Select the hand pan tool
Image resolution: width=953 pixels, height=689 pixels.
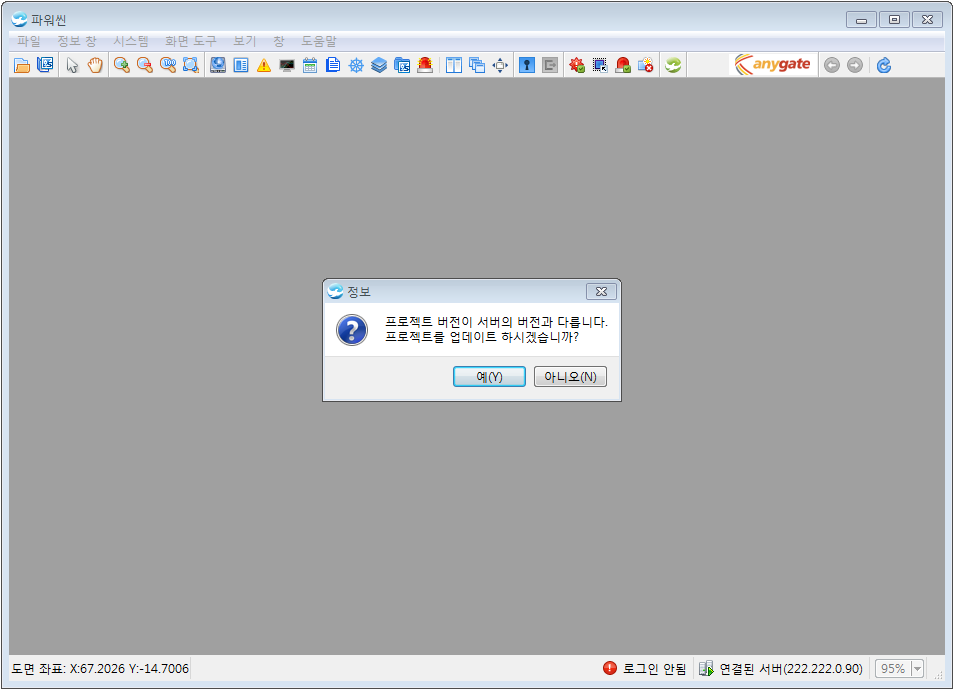click(95, 65)
